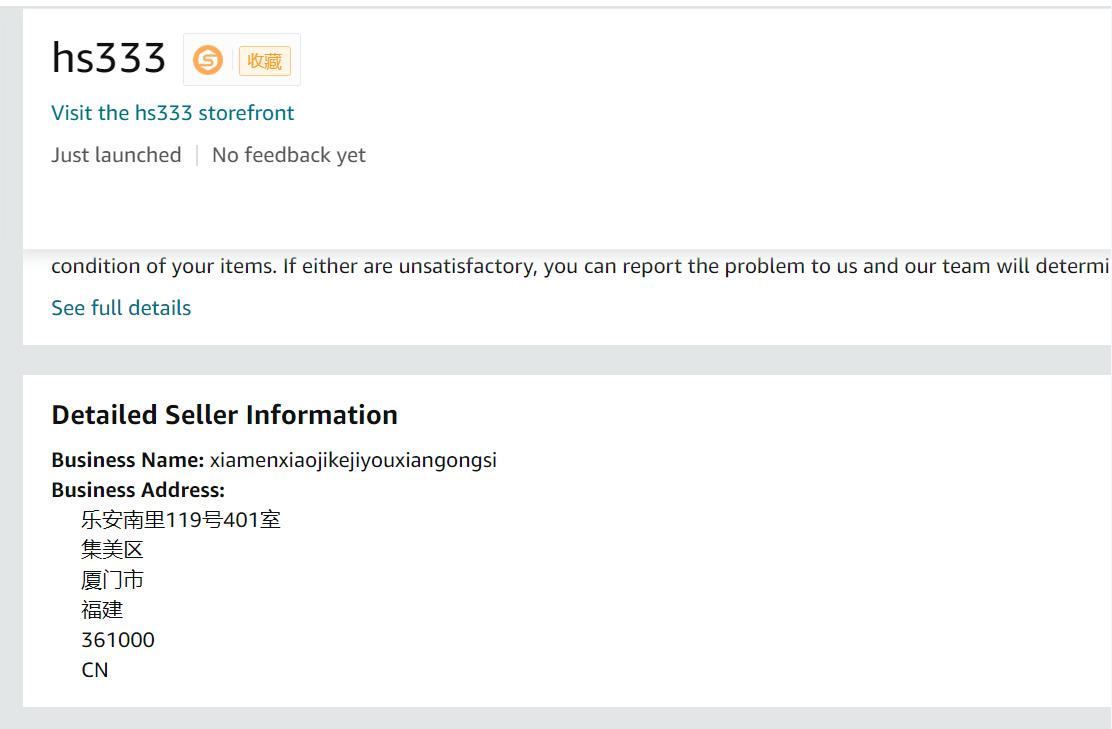This screenshot has height=729, width=1112.
Task: Open the Visit the hs333 storefront link
Action: [173, 113]
